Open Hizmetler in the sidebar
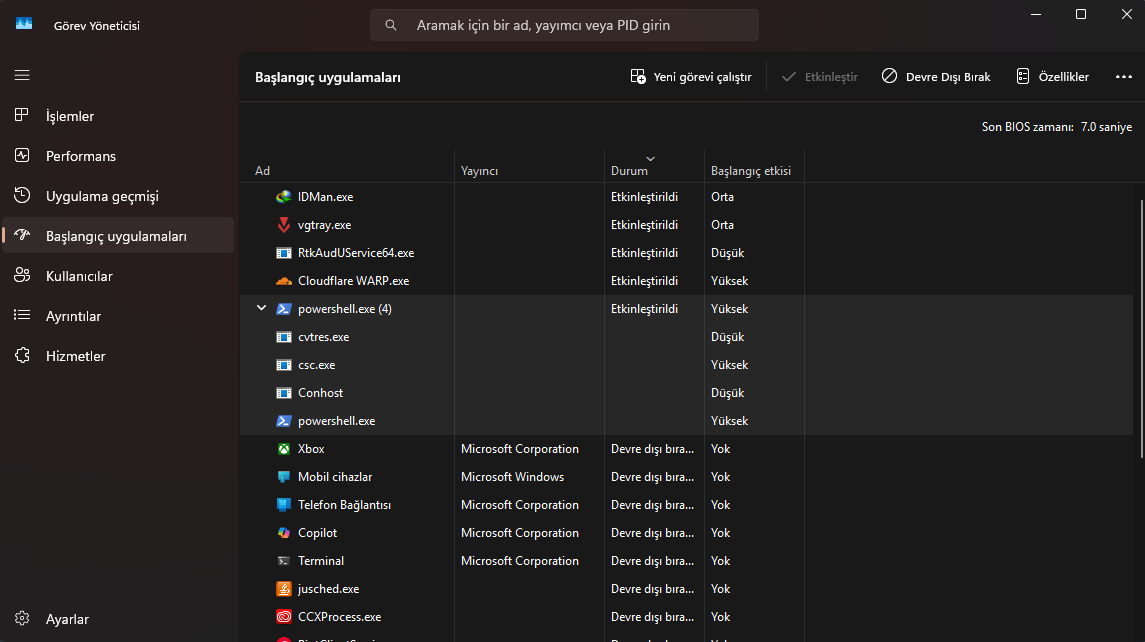The height and width of the screenshot is (642, 1145). tap(118, 356)
